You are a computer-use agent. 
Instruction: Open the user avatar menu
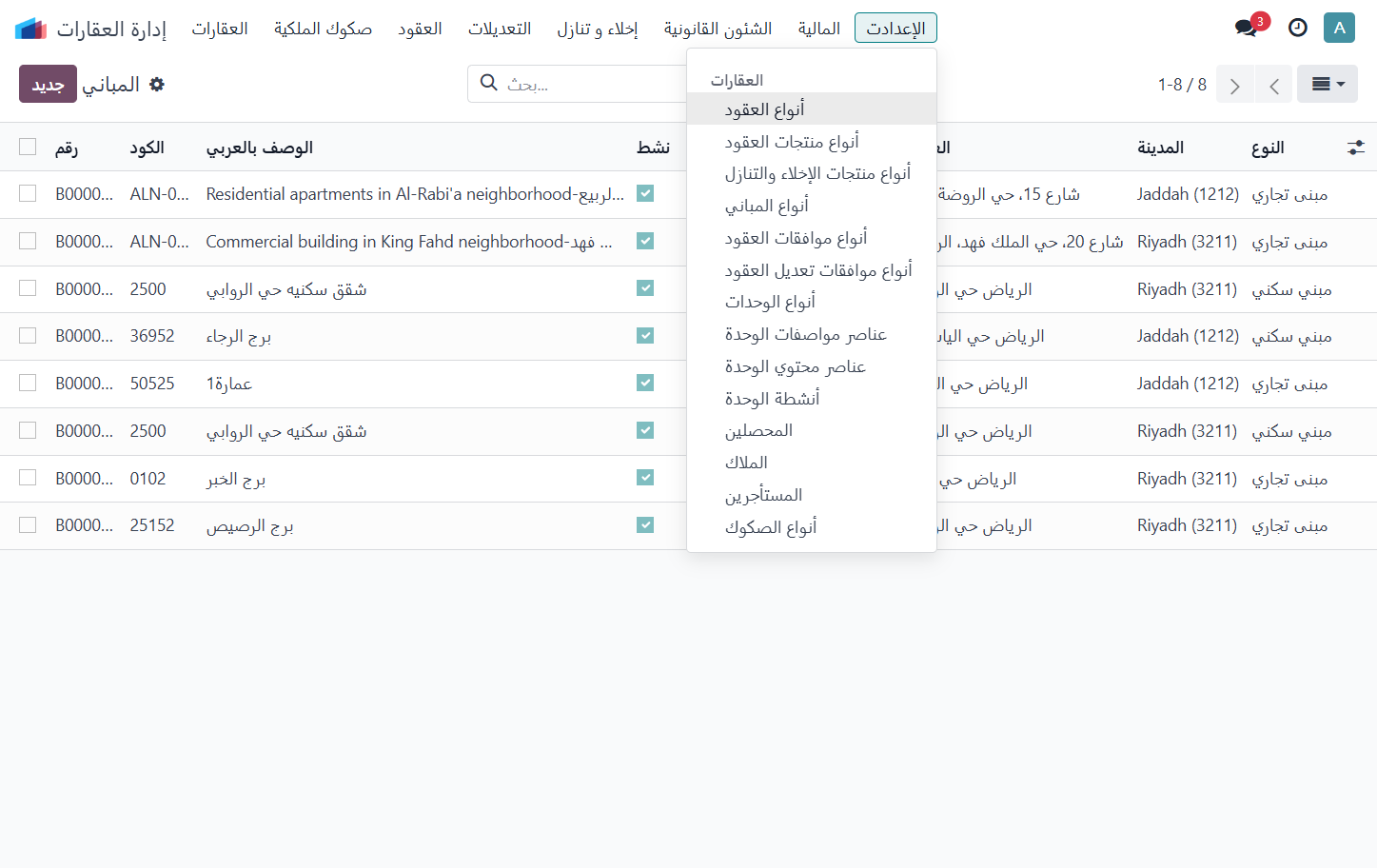pyautogui.click(x=1339, y=28)
